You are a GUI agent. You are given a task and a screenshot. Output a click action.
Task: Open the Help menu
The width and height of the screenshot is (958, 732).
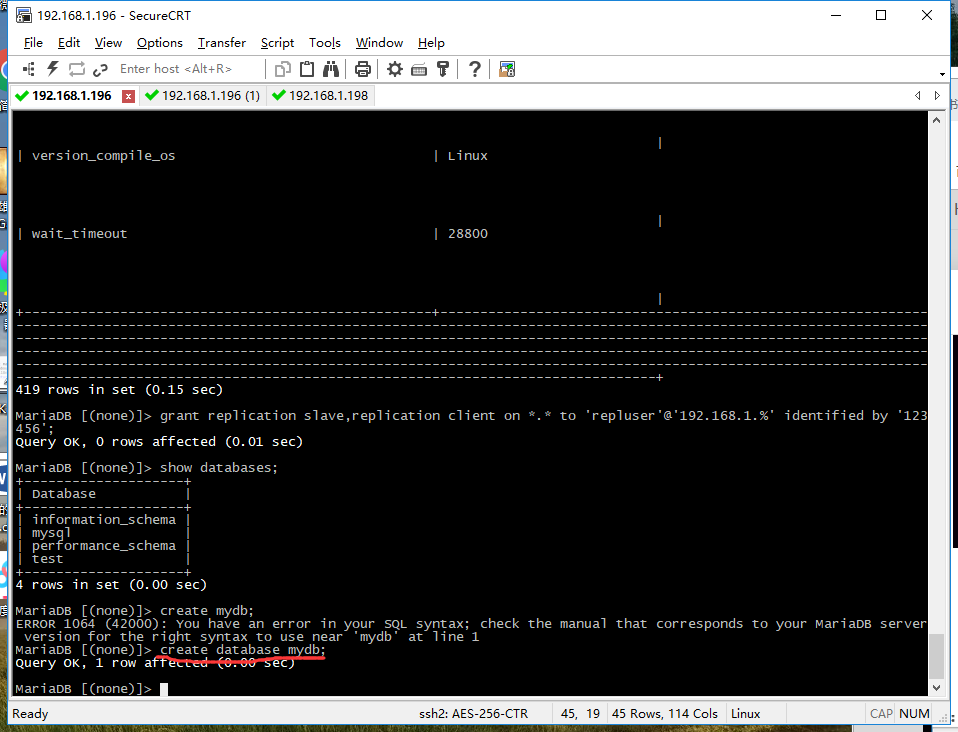click(431, 43)
